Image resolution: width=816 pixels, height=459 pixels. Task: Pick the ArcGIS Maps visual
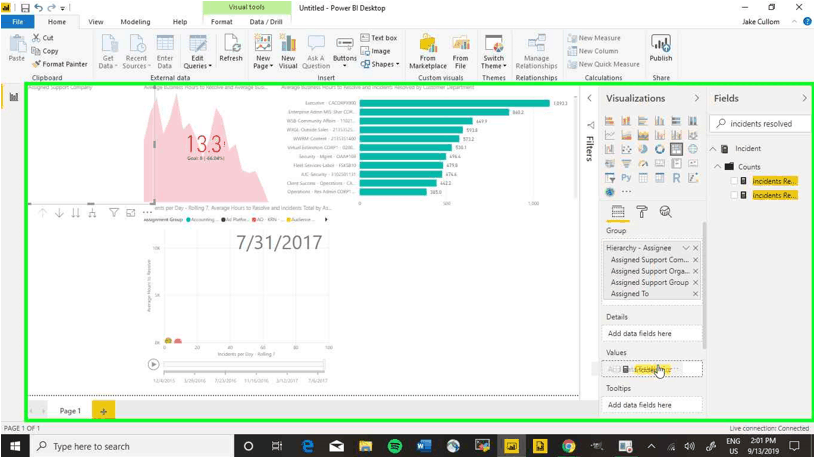coord(610,192)
